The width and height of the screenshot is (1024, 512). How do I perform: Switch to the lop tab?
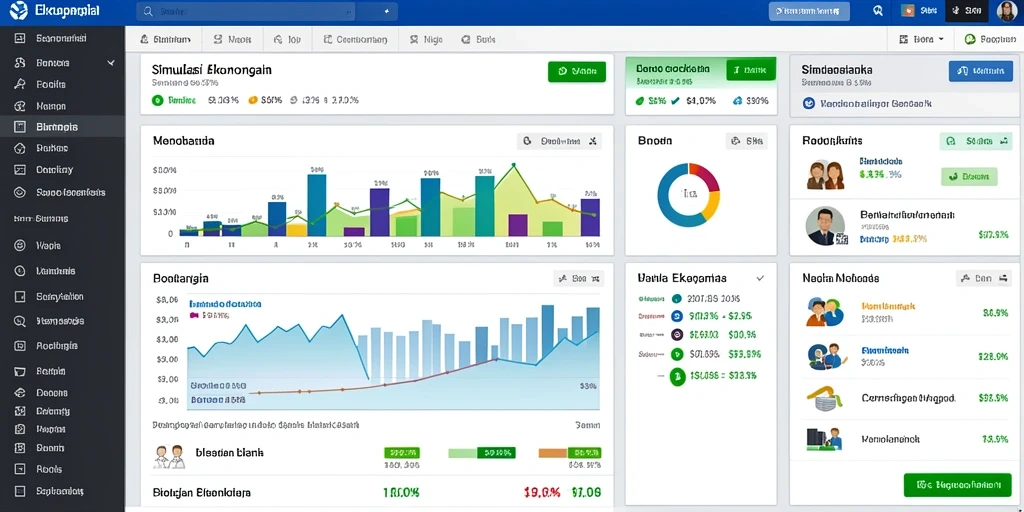click(287, 39)
